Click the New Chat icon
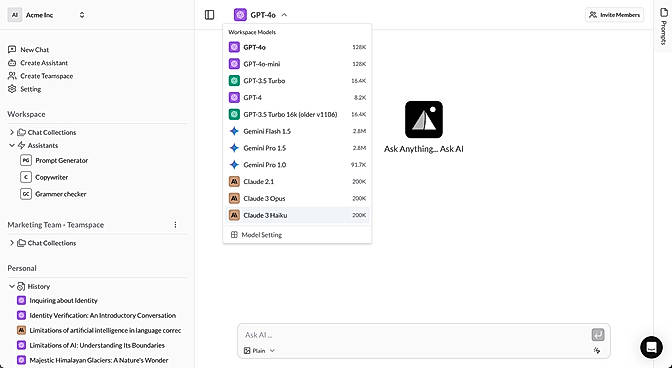Viewport: 672px width, 368px height. click(12, 50)
